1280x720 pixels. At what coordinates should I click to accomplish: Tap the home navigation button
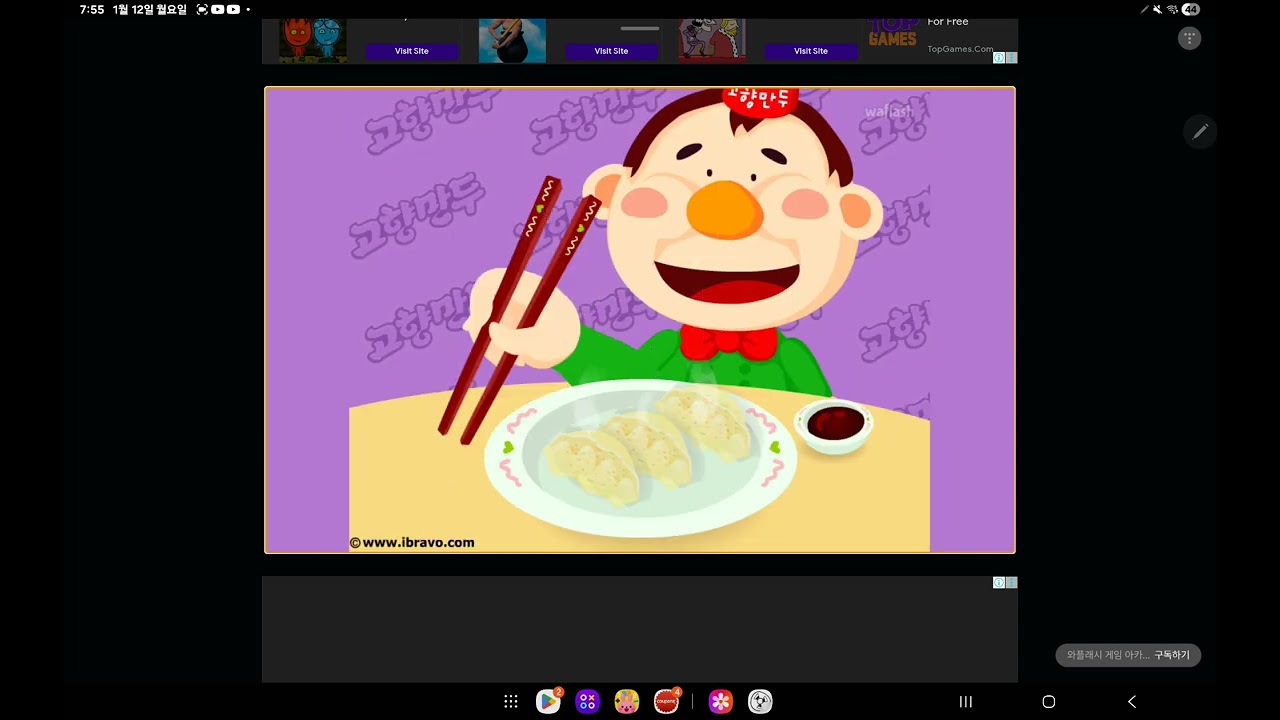(x=1049, y=702)
